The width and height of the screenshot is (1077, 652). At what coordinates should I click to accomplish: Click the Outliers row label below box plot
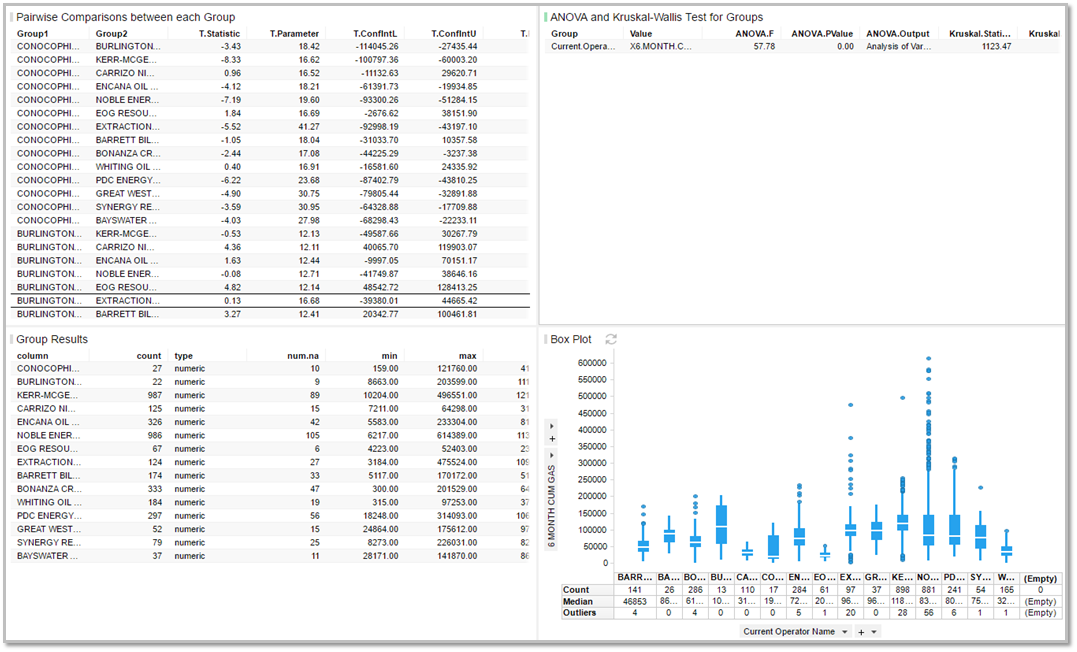(580, 613)
